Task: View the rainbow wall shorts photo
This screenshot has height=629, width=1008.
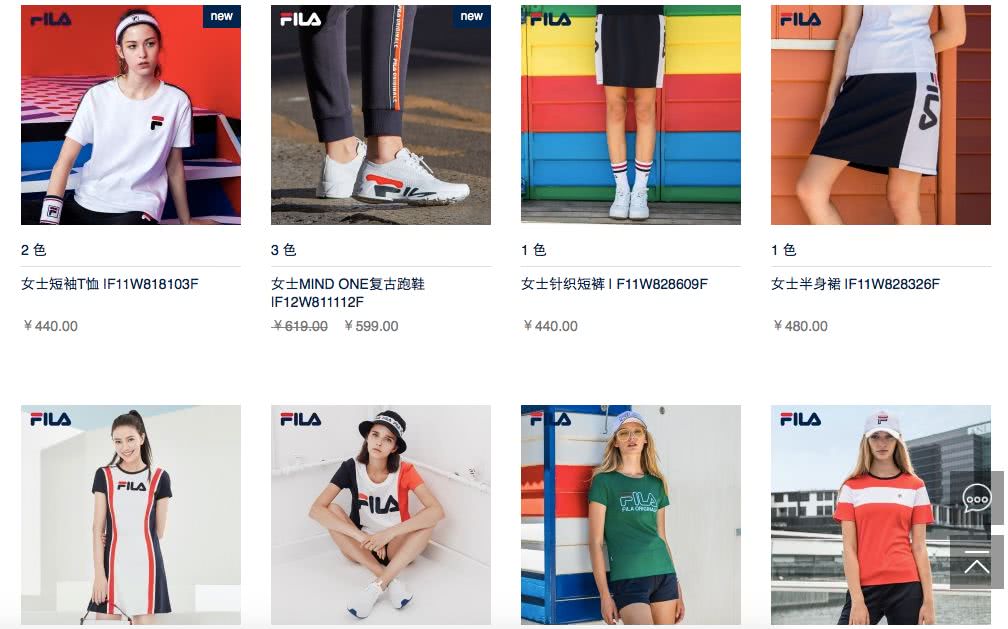Action: (631, 115)
